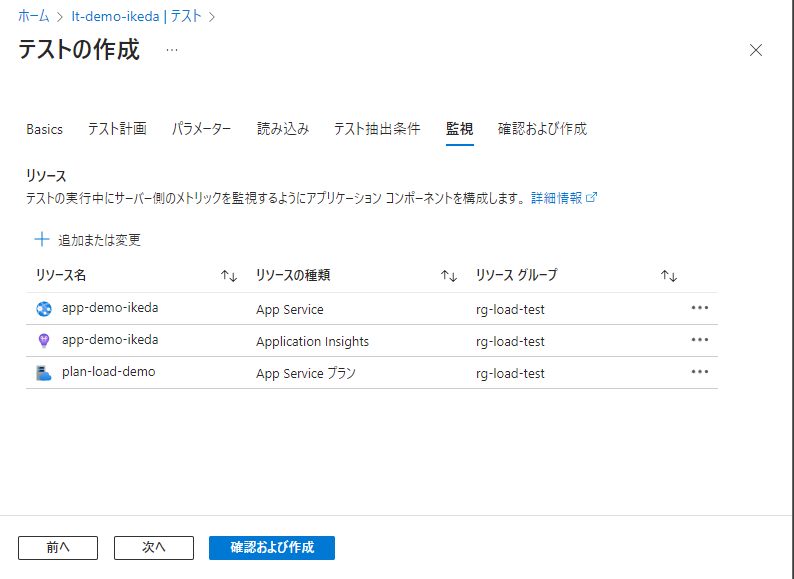Open the パラメーター tab
This screenshot has width=794, height=579.
(202, 129)
